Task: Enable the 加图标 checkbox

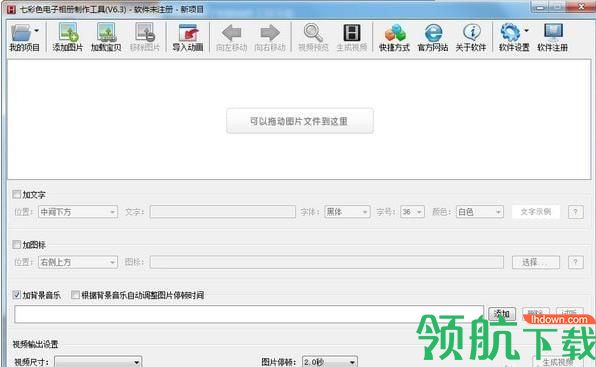Action: tap(17, 245)
